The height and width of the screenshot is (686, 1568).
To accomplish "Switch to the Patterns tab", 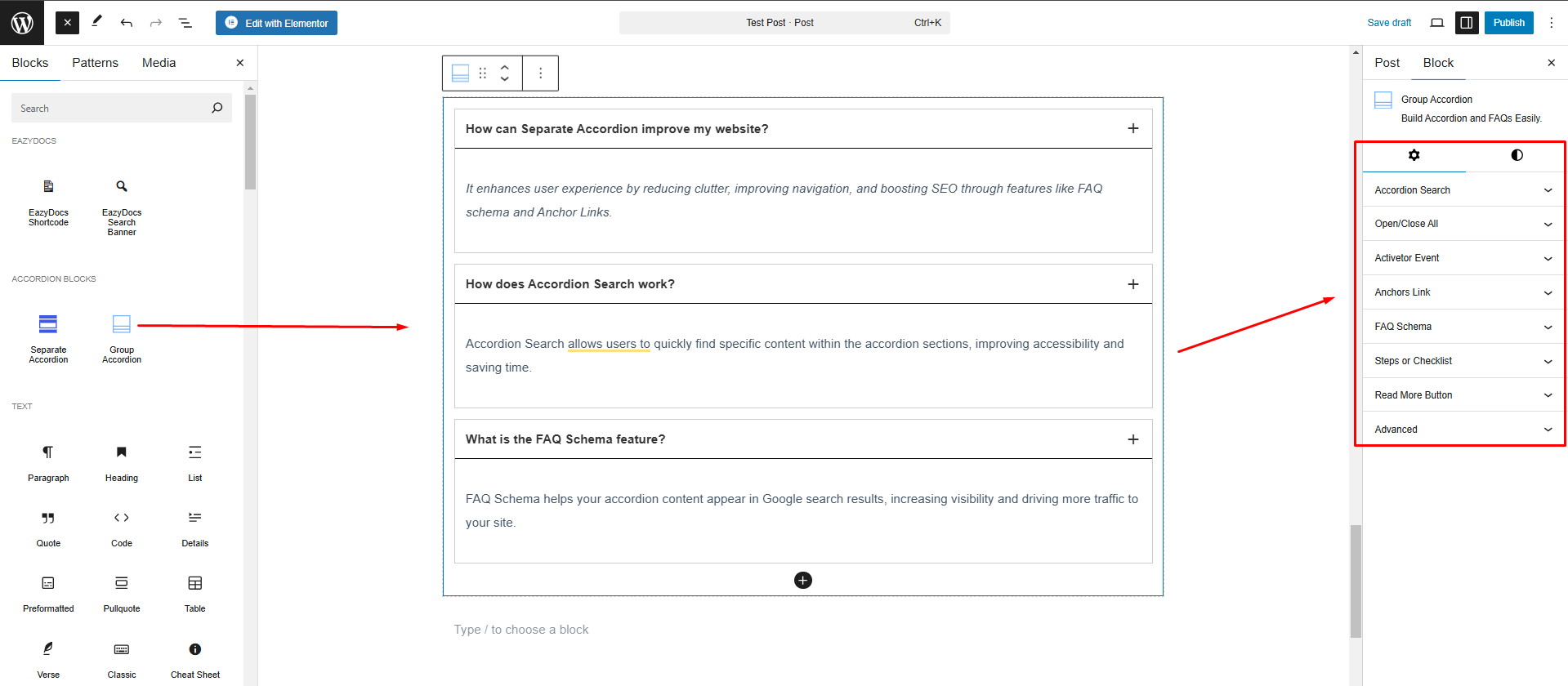I will click(95, 63).
